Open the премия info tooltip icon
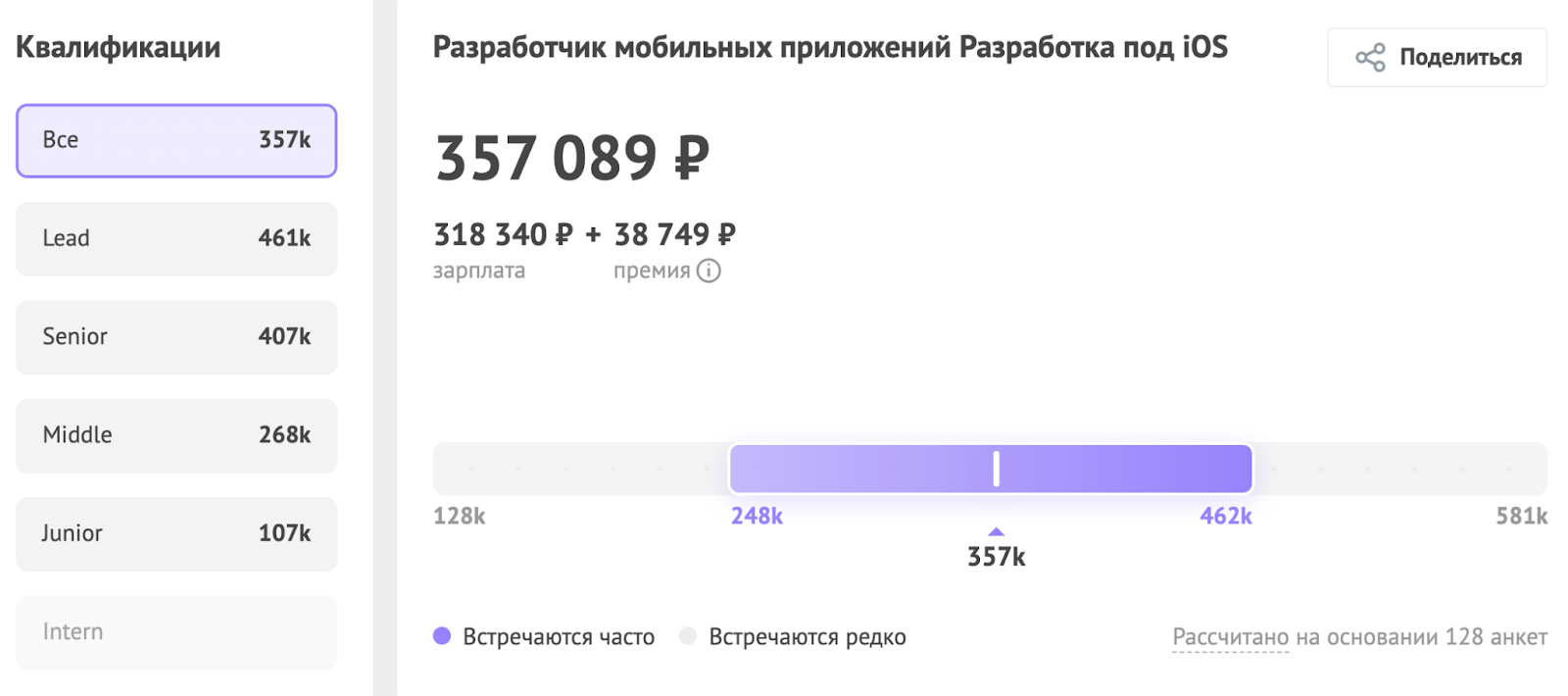 [710, 271]
